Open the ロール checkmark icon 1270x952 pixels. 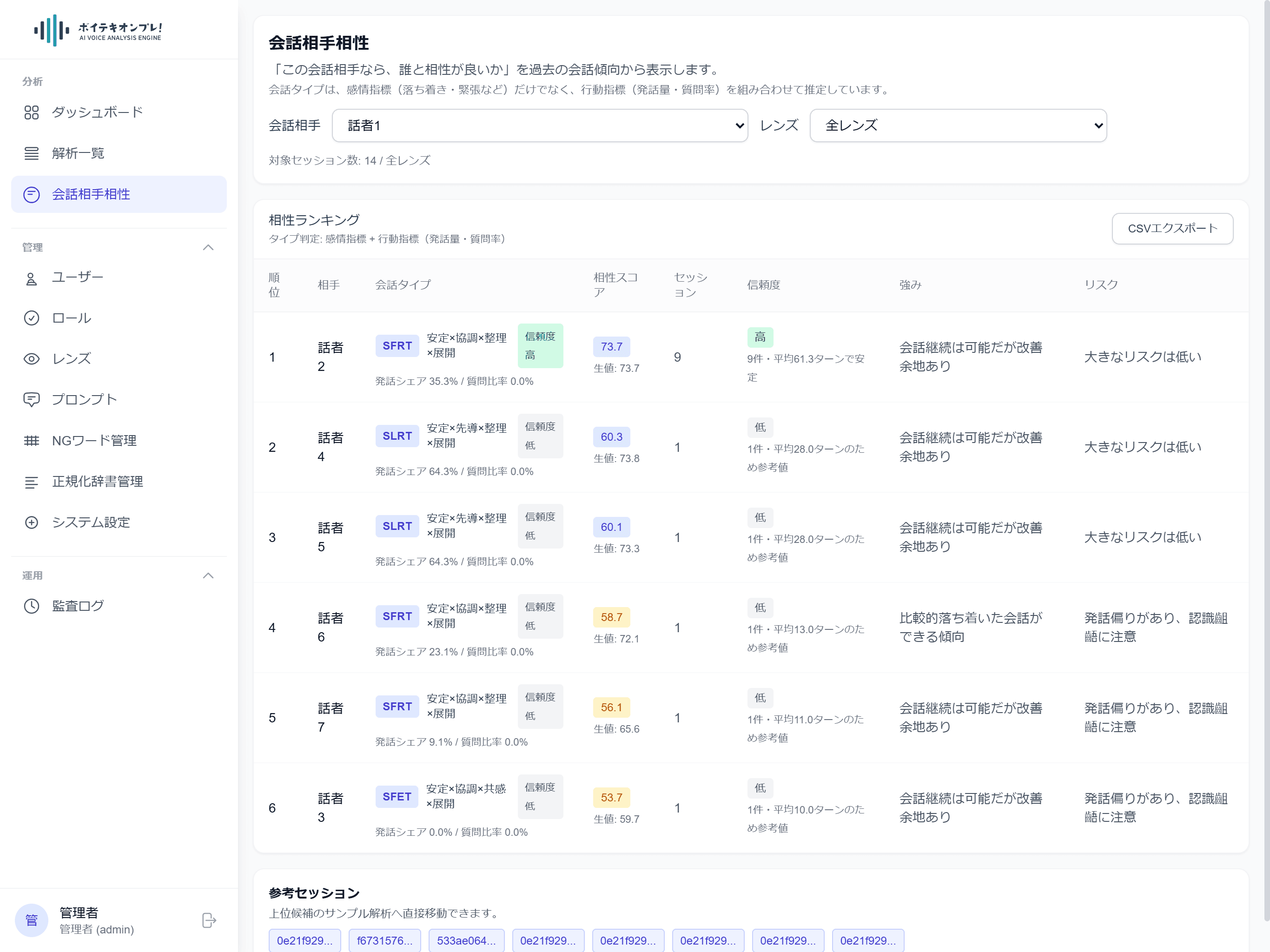[x=32, y=317]
